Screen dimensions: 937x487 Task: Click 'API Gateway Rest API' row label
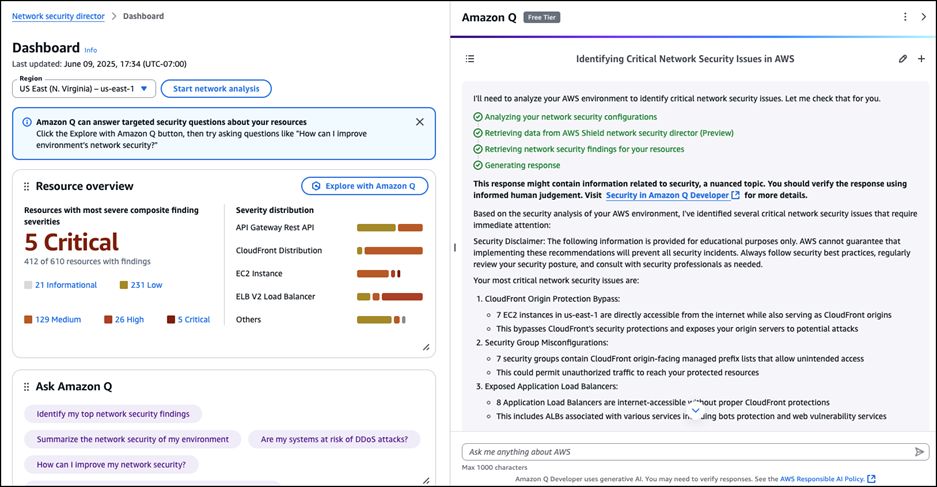274,228
